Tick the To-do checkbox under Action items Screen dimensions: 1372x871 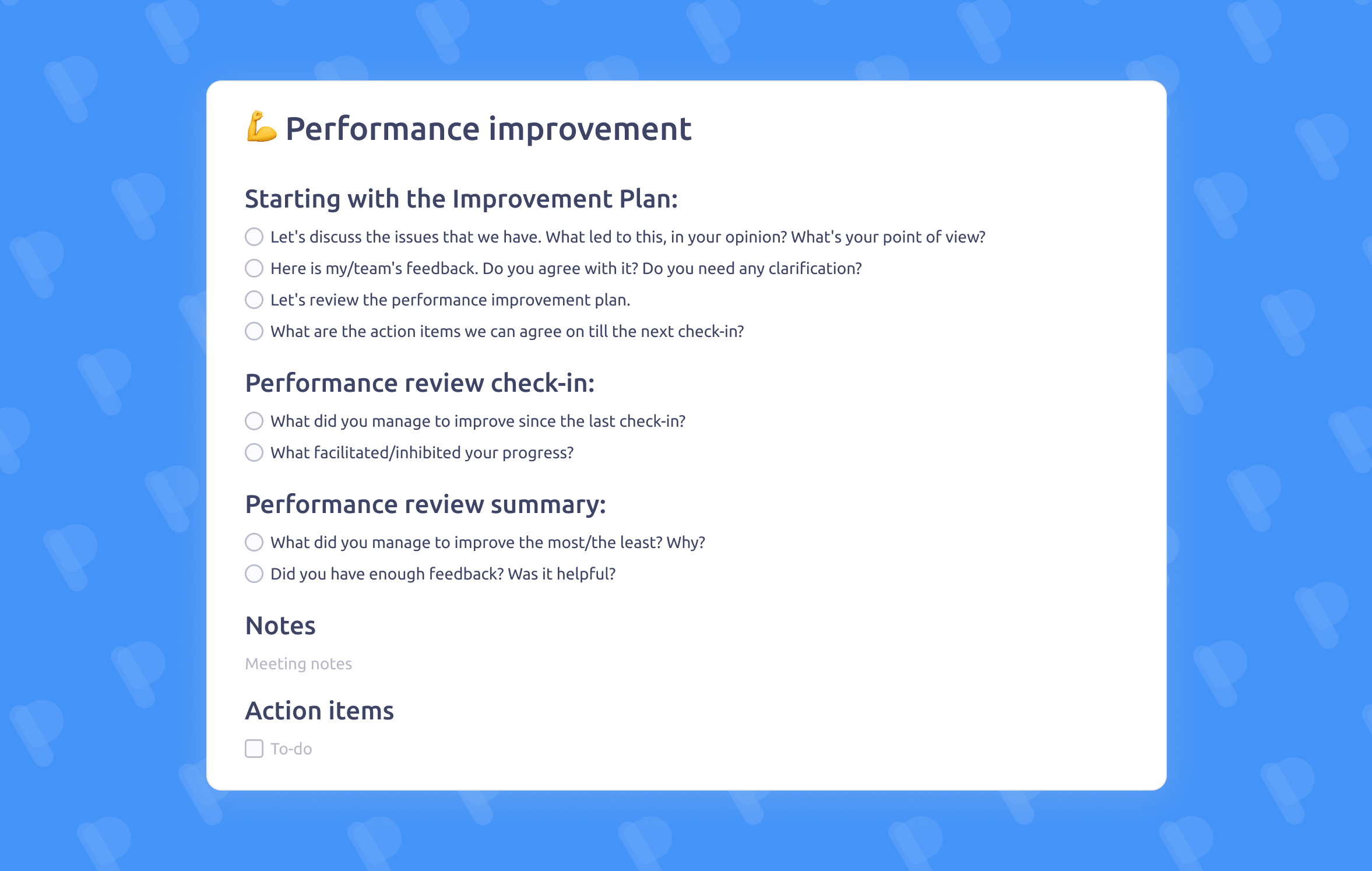pyautogui.click(x=254, y=749)
